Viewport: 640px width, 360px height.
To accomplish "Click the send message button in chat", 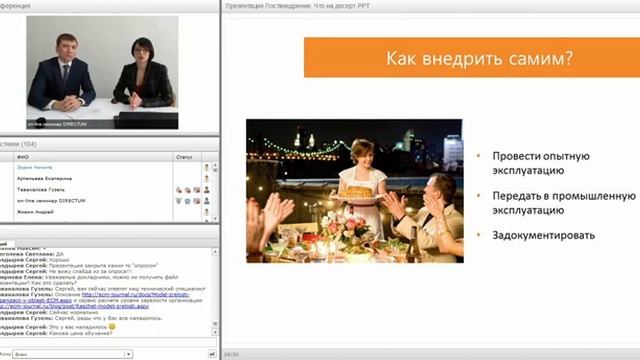I will (x=212, y=354).
